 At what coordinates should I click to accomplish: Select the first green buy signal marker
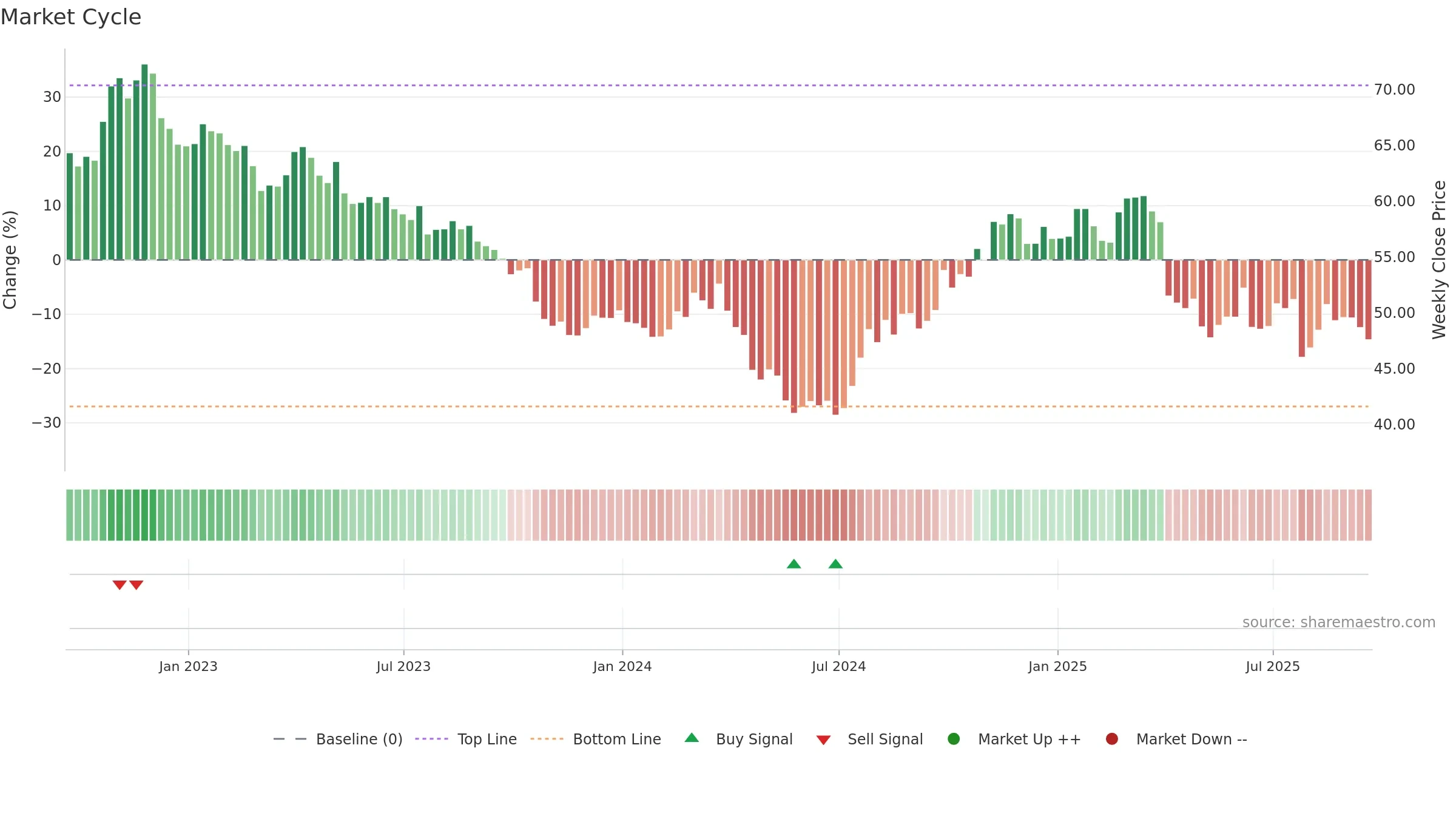click(794, 564)
